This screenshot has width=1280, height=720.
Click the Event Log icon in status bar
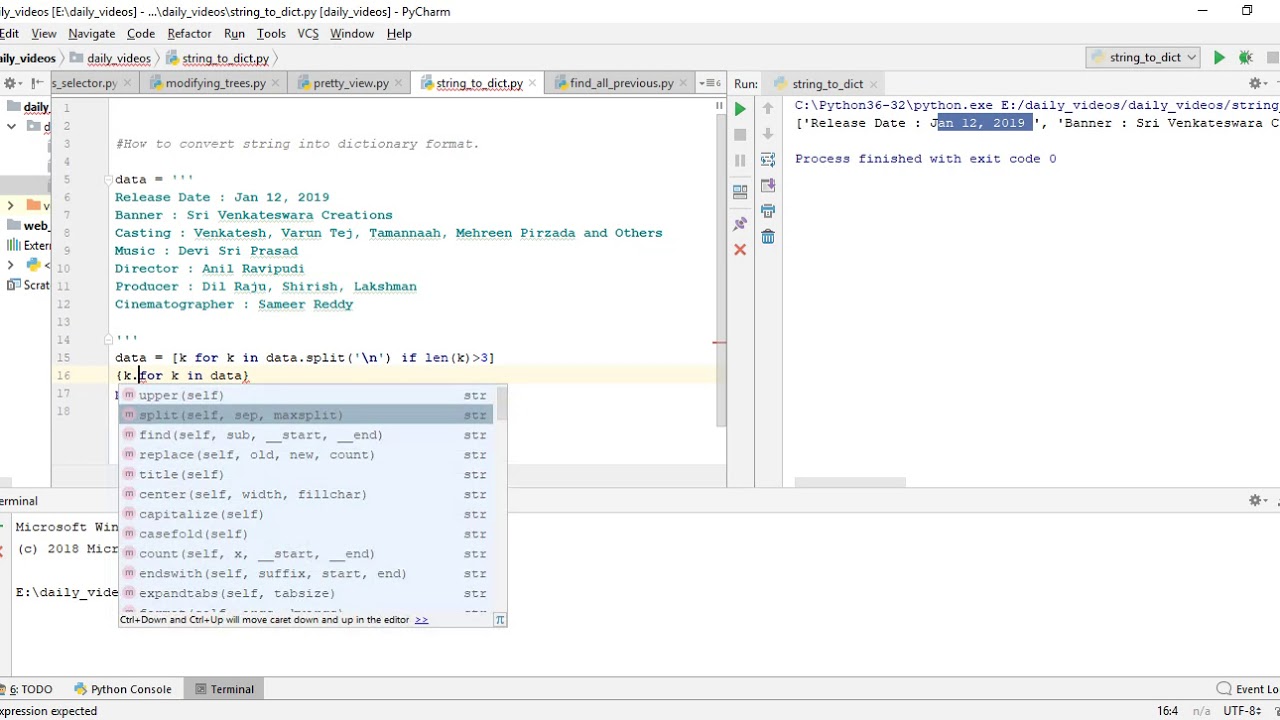tap(1224, 689)
